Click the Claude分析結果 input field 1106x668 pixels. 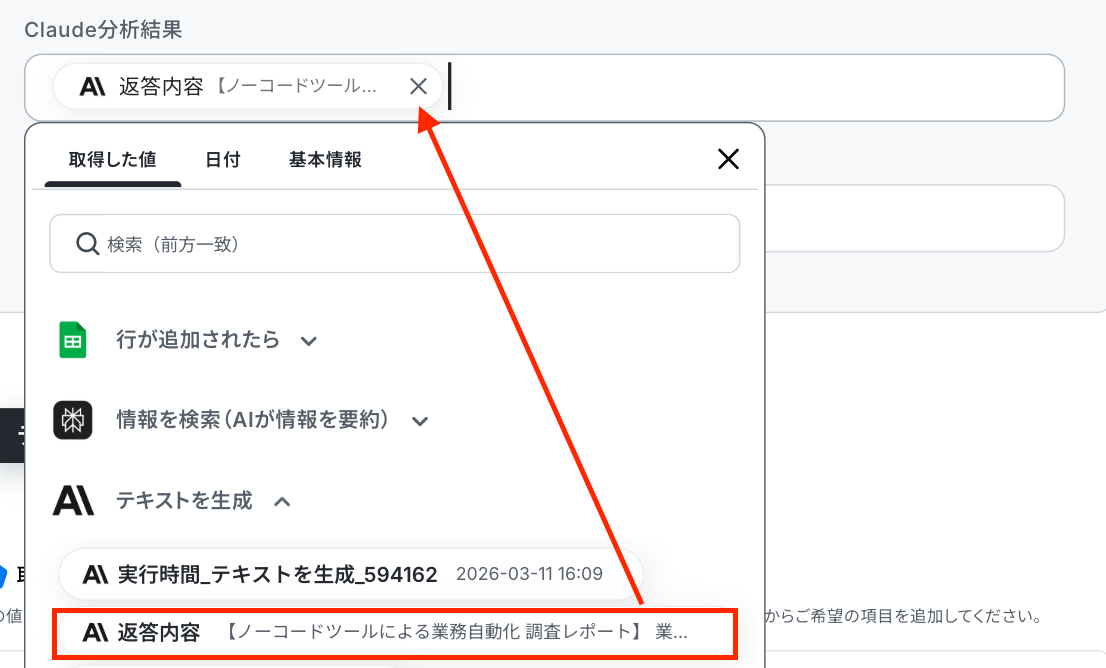pyautogui.click(x=544, y=87)
